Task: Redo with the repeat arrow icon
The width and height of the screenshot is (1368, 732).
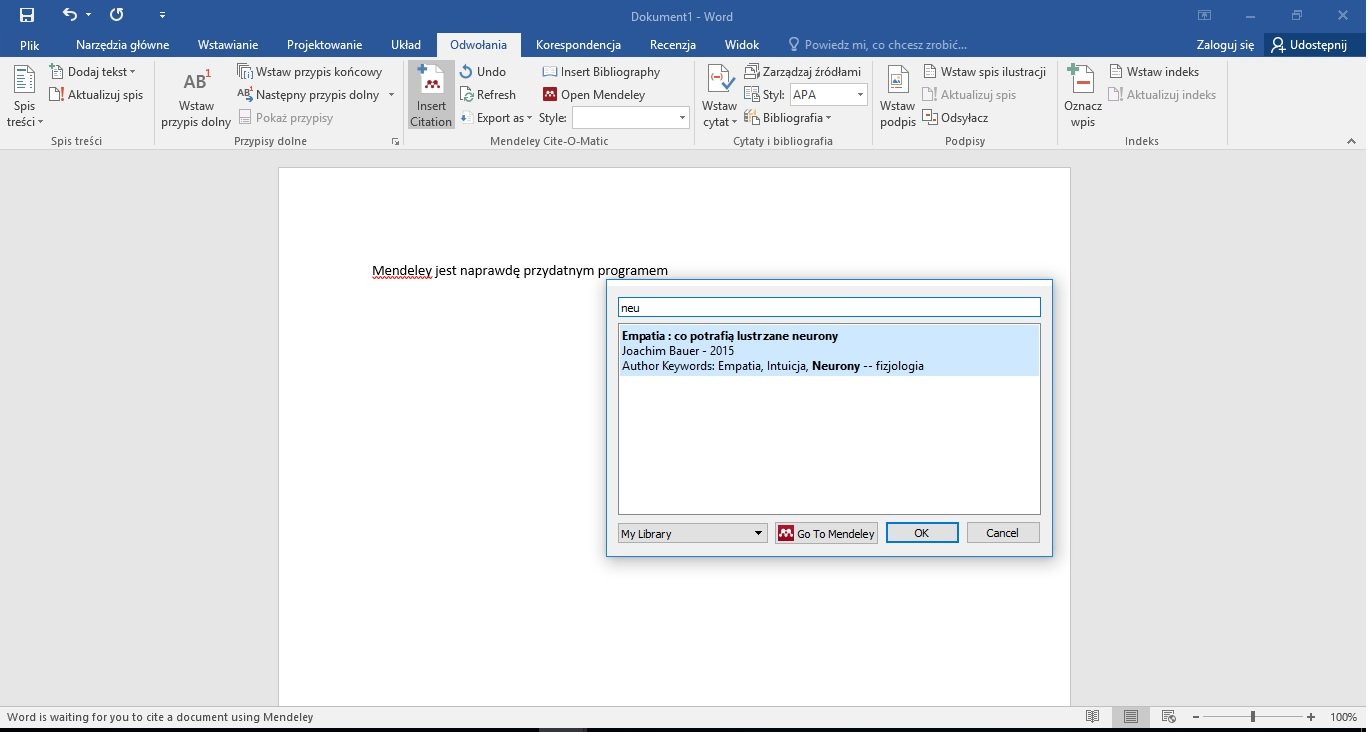Action: tap(116, 15)
